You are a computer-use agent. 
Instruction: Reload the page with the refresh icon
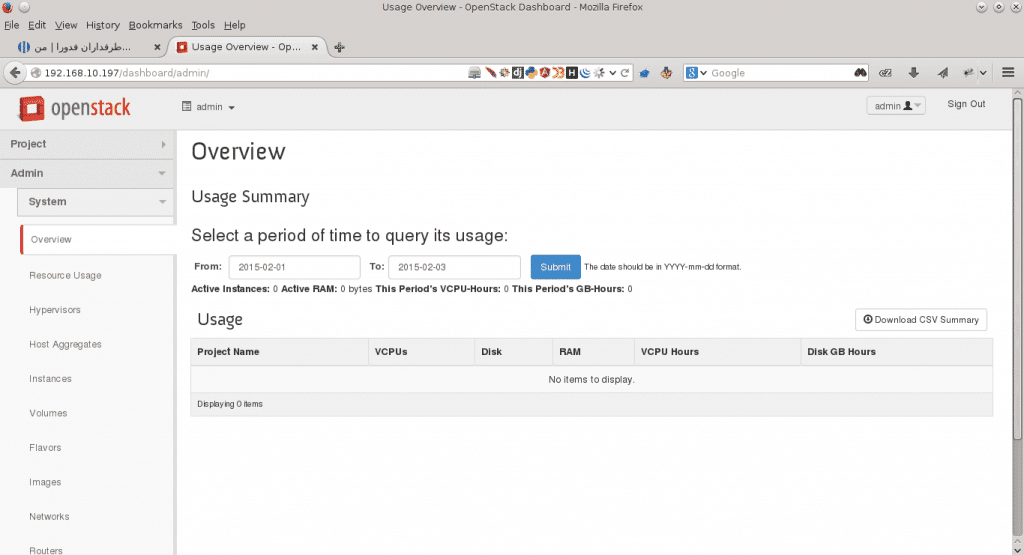pos(625,73)
